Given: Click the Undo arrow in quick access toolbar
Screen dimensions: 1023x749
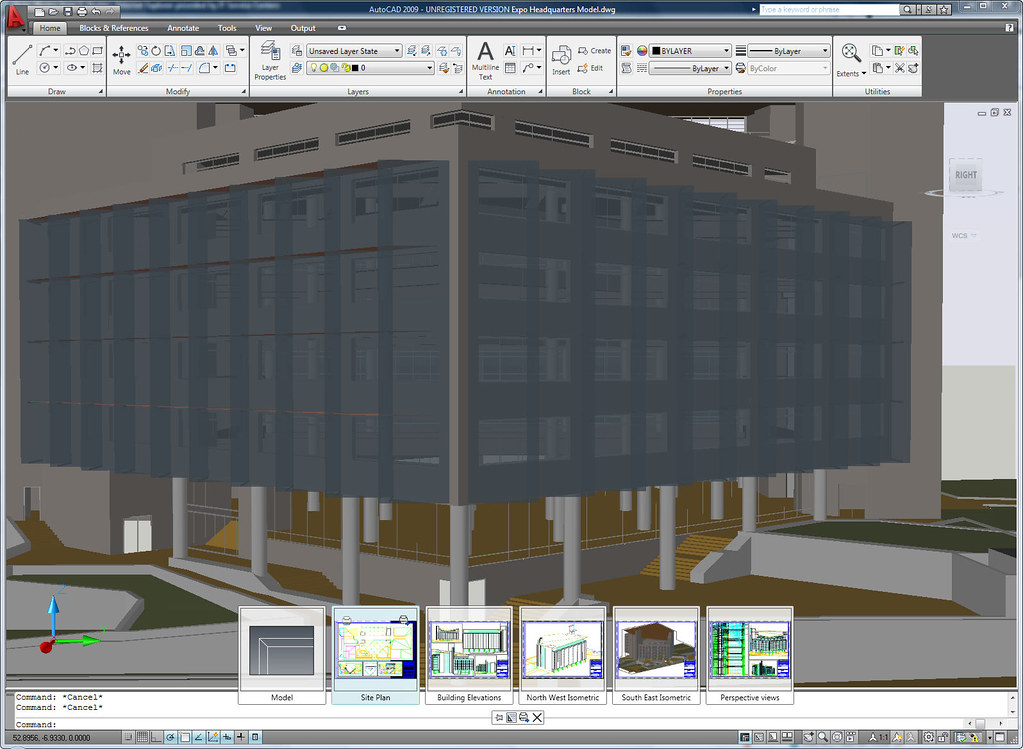Looking at the screenshot, I should pyautogui.click(x=97, y=11).
